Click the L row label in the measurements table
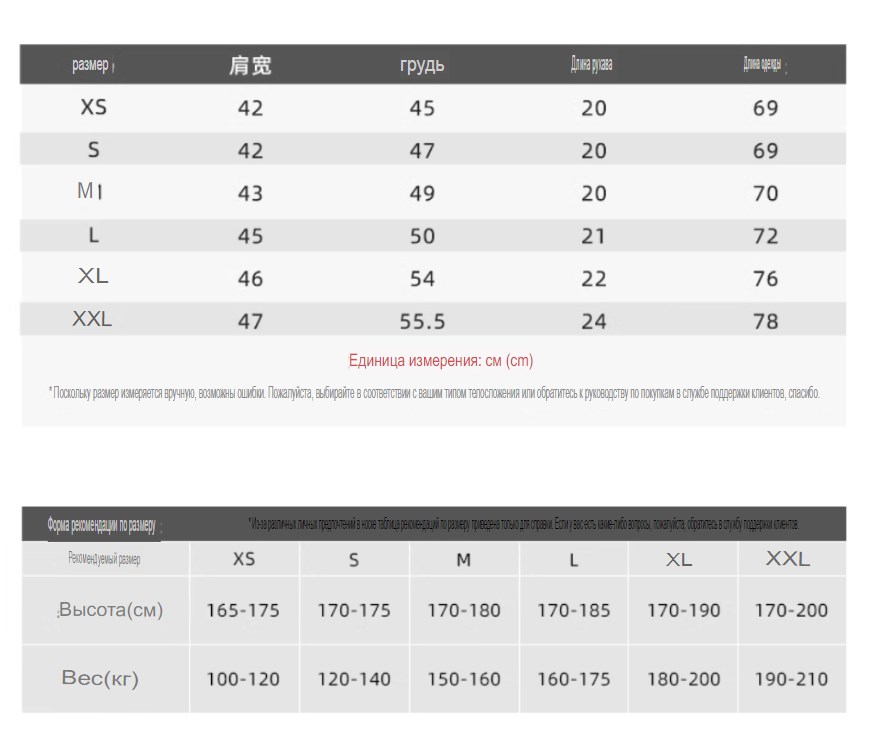 (x=94, y=235)
